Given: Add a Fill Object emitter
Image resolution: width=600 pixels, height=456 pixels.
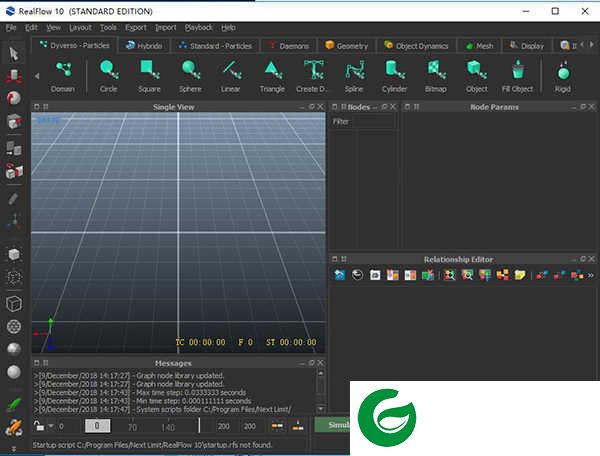Looking at the screenshot, I should point(517,76).
